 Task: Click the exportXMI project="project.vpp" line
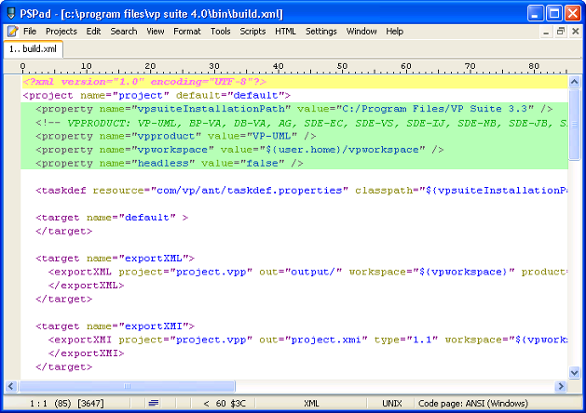point(308,340)
